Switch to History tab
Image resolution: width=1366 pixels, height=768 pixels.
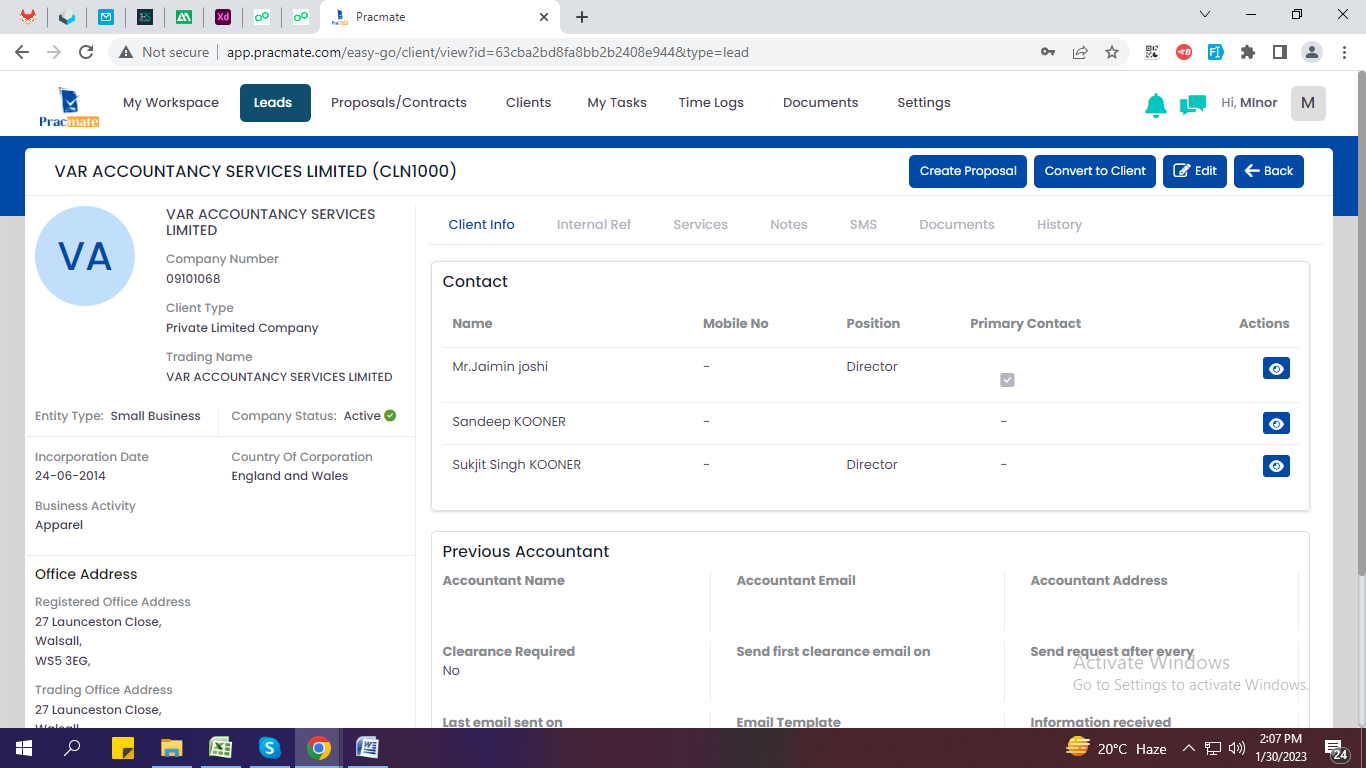coord(1059,225)
